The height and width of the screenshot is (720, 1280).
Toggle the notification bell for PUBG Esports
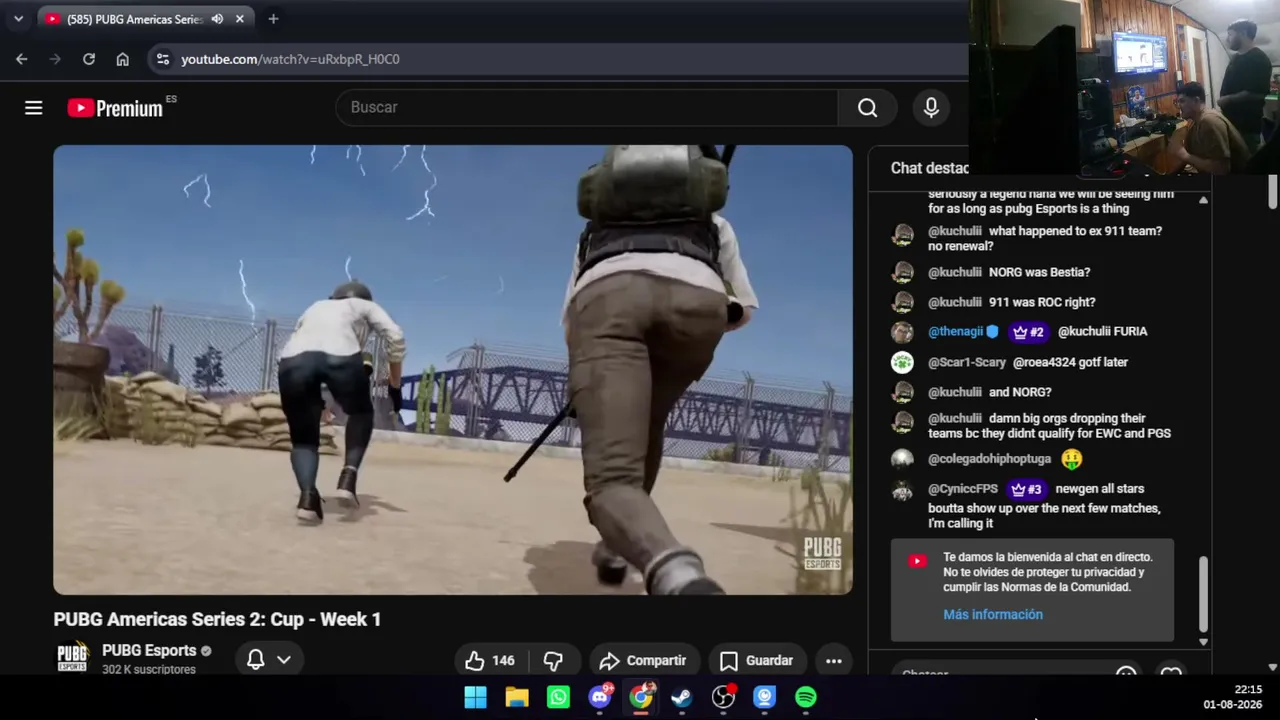255,660
